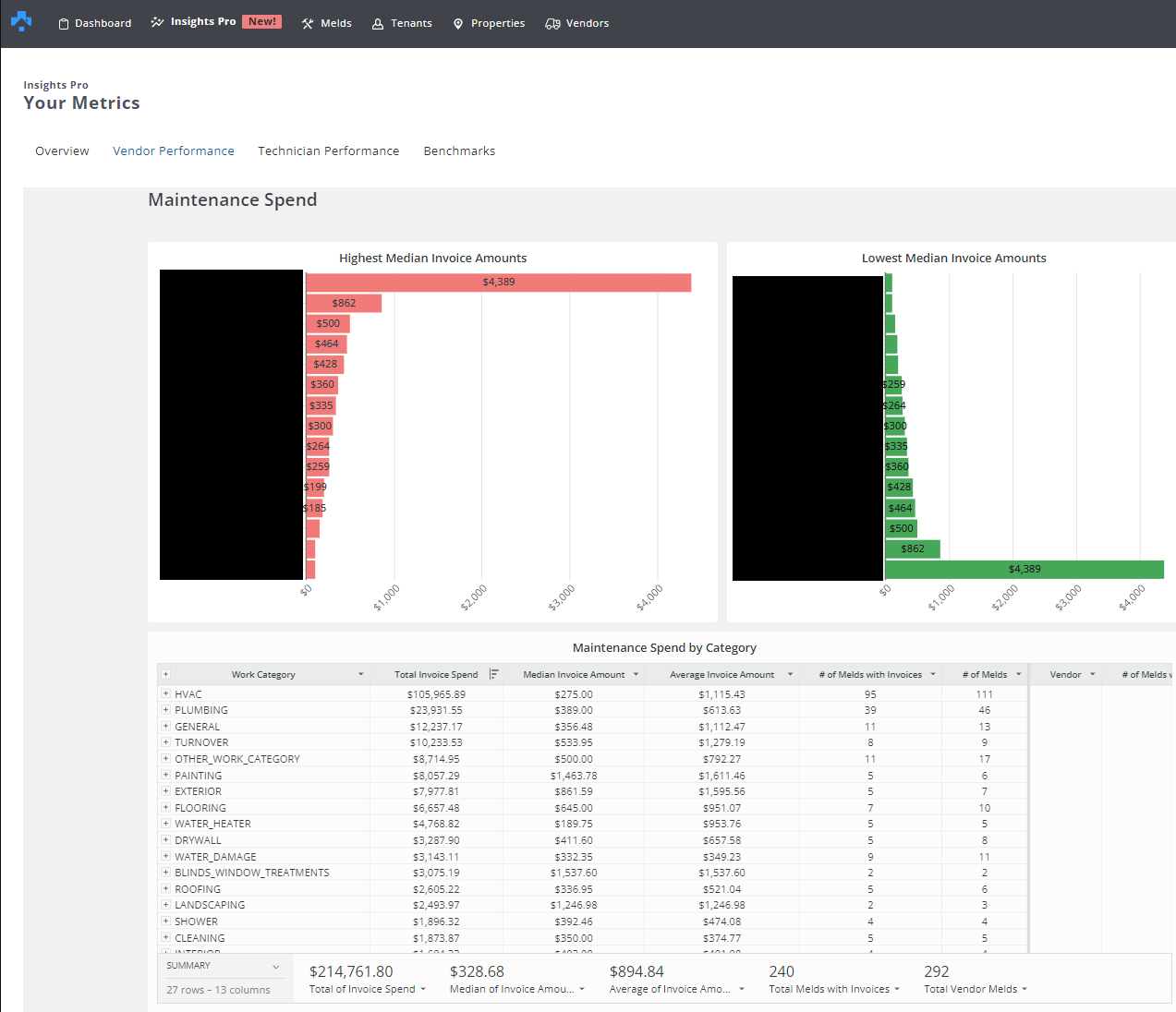Open the Work Category column dropdown arrow

click(x=361, y=674)
